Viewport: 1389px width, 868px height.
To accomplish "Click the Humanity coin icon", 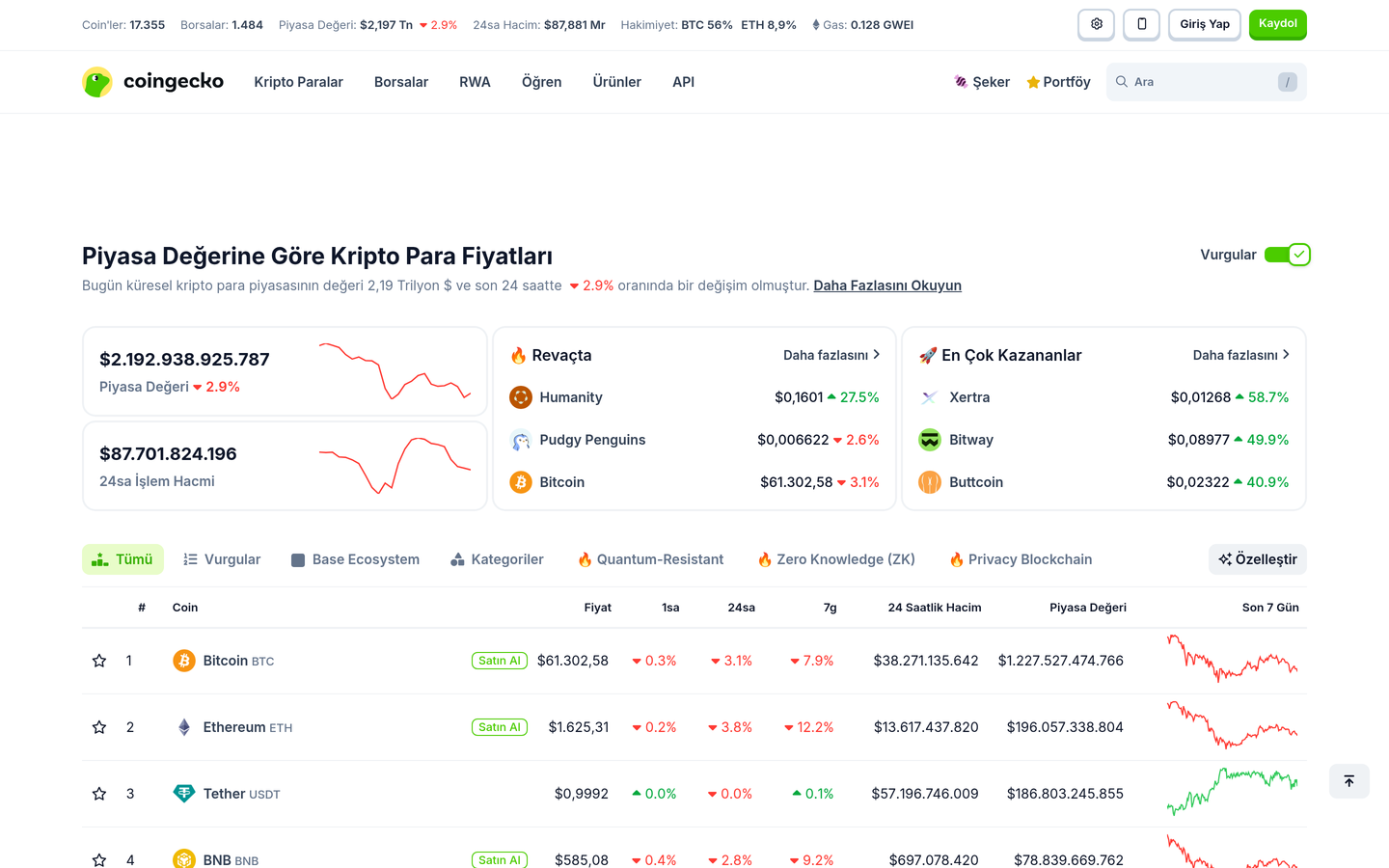I will point(521,397).
